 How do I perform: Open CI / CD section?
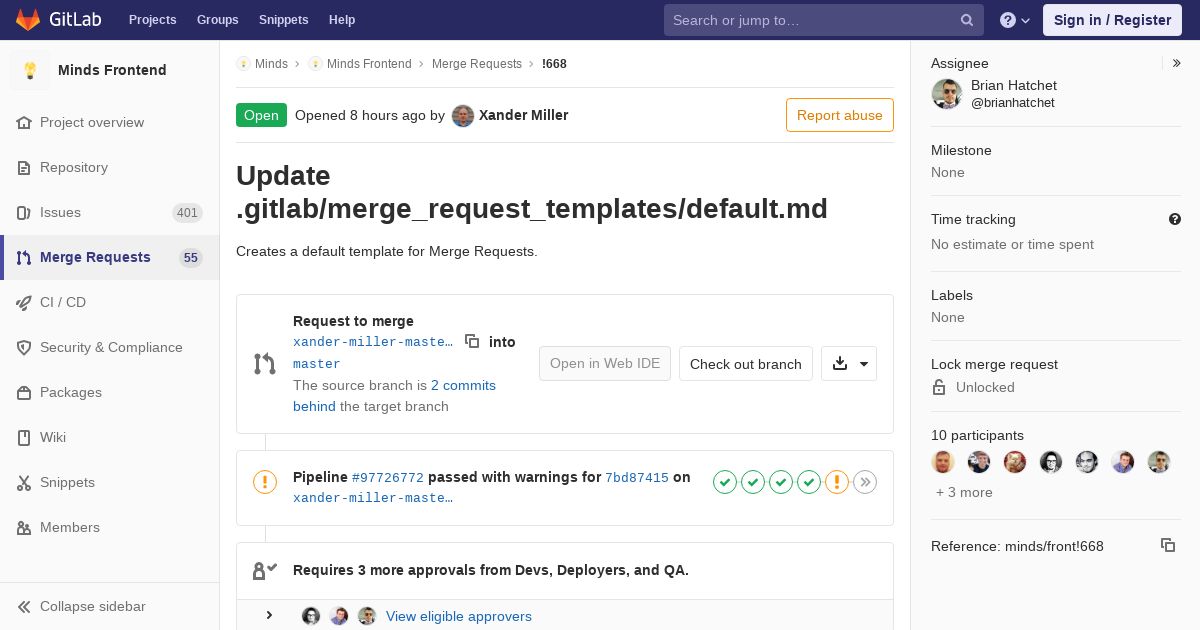(x=110, y=302)
